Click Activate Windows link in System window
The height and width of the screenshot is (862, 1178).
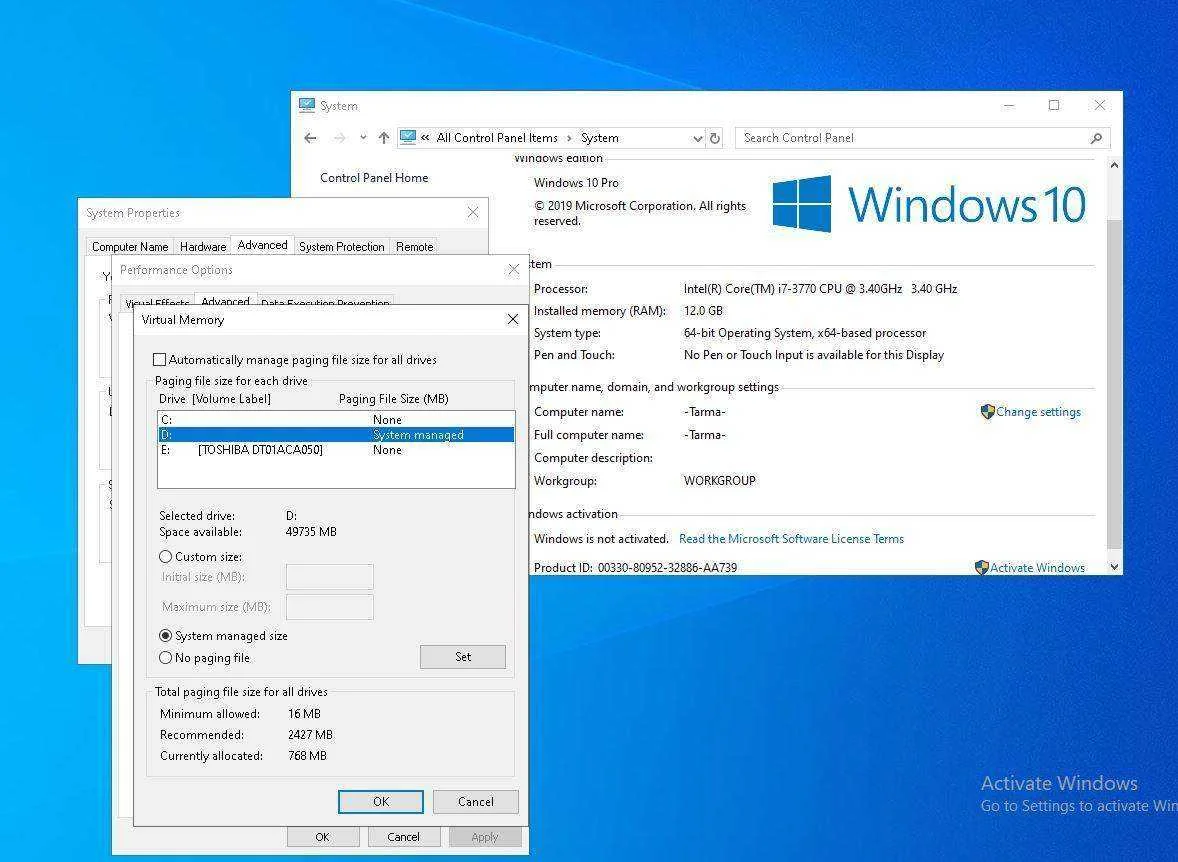(1037, 568)
